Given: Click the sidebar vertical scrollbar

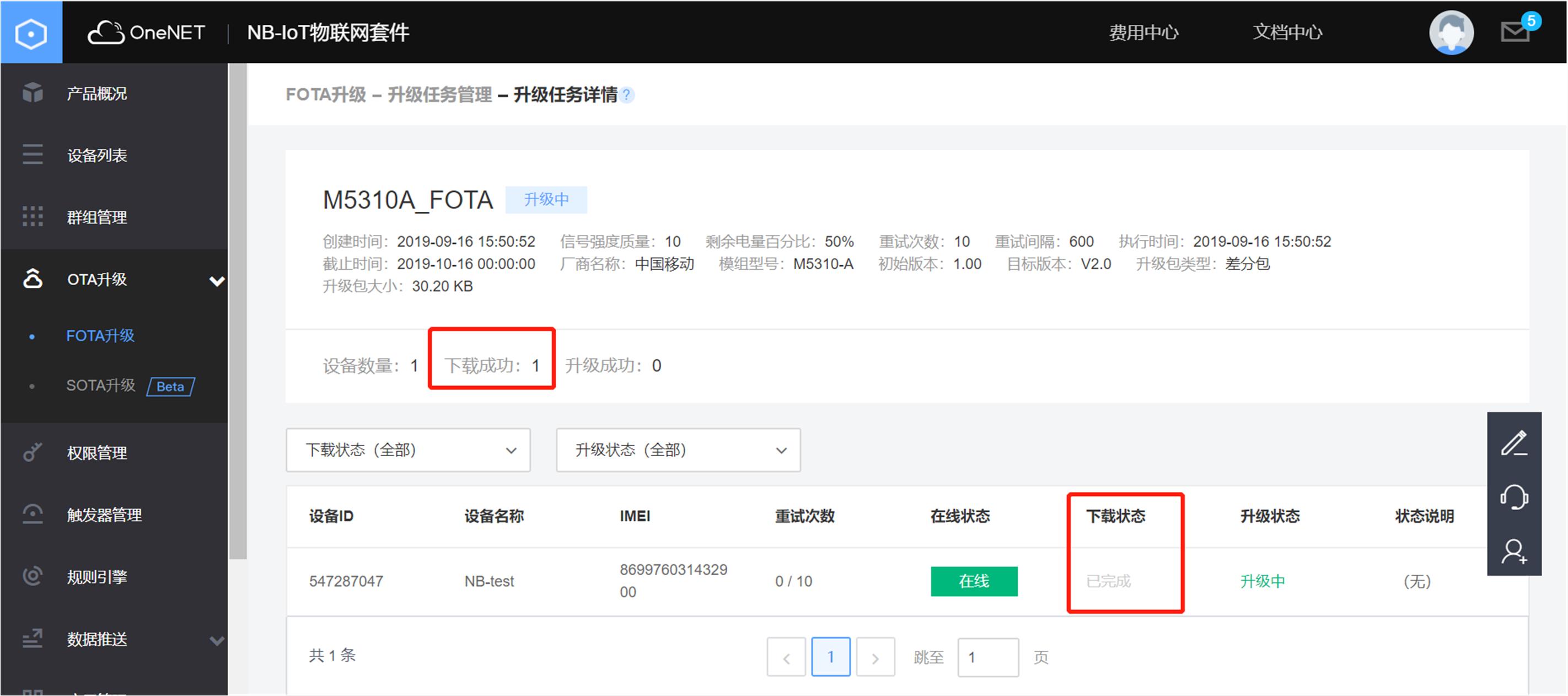Looking at the screenshot, I should pyautogui.click(x=238, y=310).
